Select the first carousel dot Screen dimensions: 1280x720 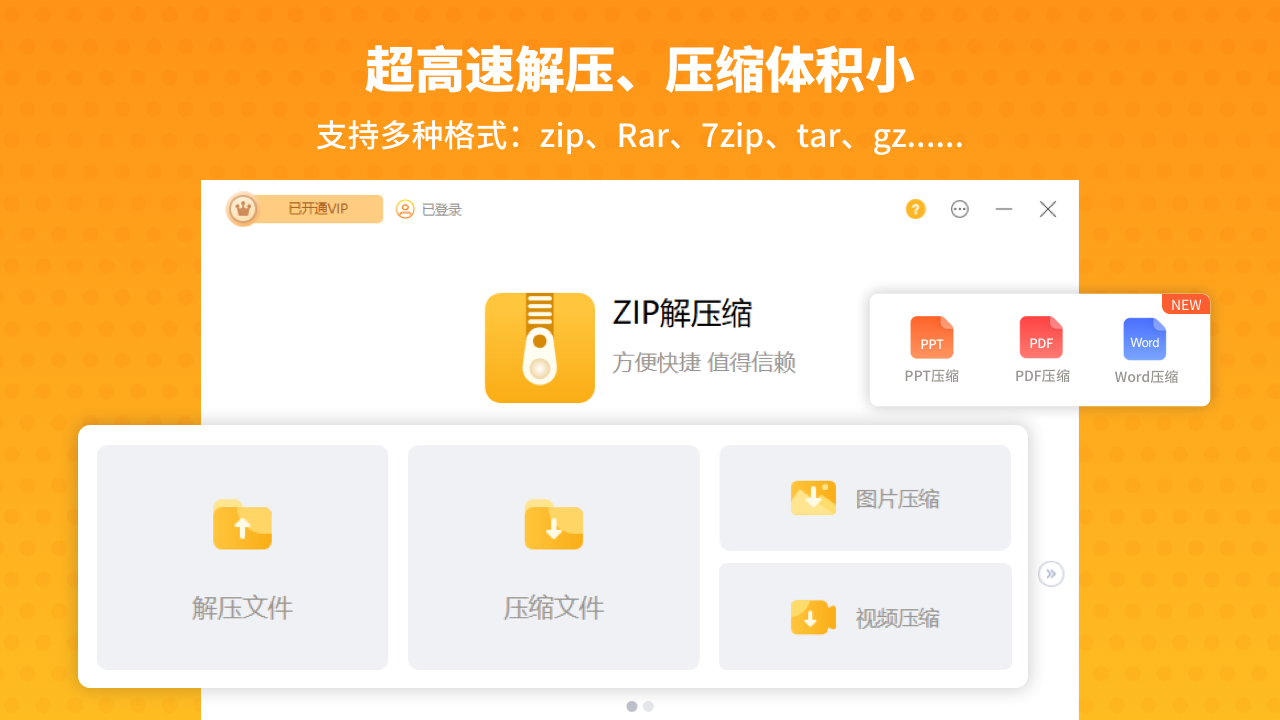(x=633, y=705)
